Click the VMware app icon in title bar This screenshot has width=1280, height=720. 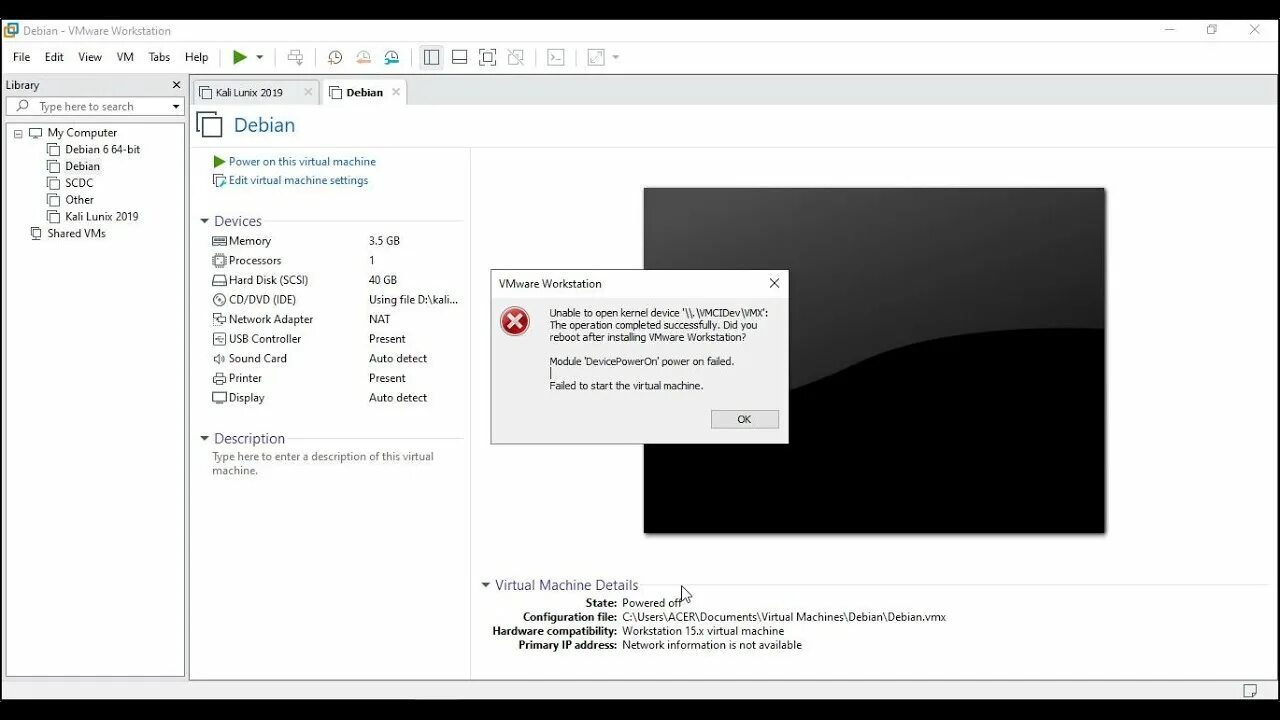[11, 30]
